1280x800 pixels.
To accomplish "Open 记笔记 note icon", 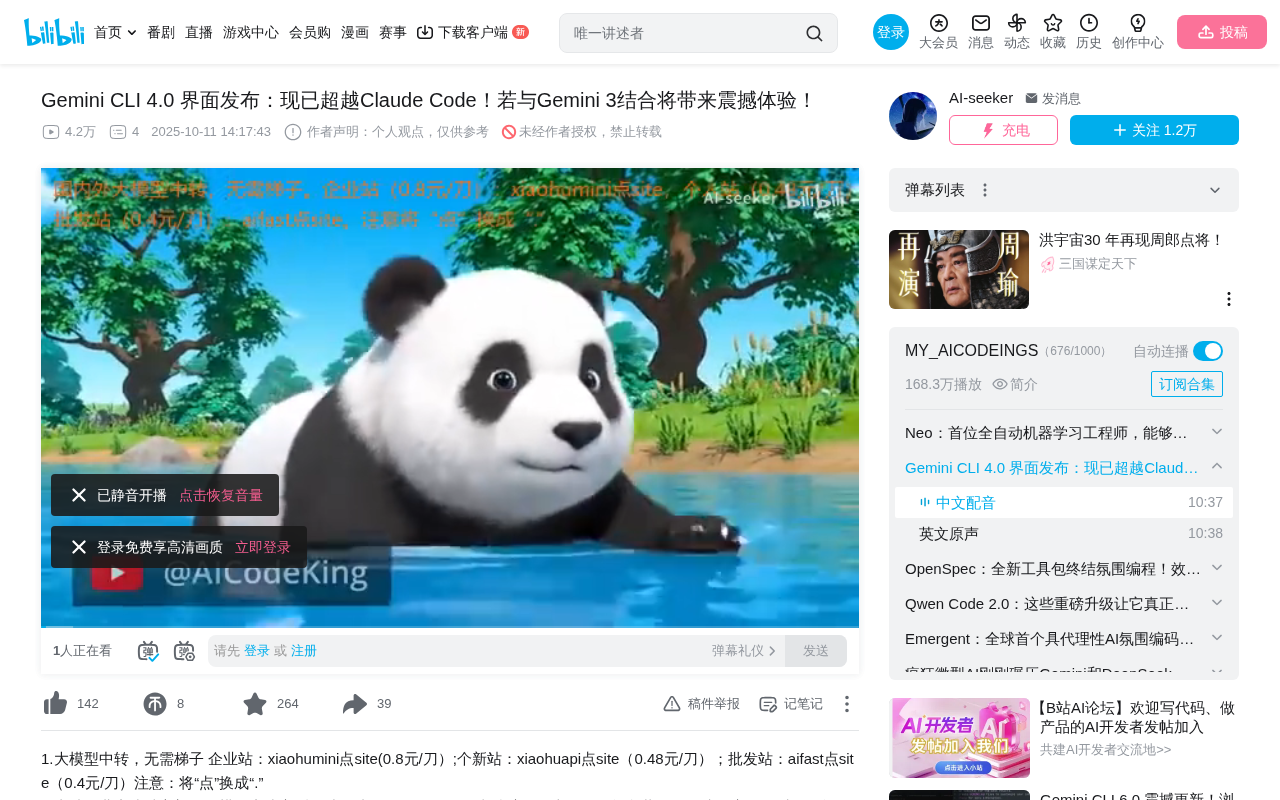I will [768, 704].
